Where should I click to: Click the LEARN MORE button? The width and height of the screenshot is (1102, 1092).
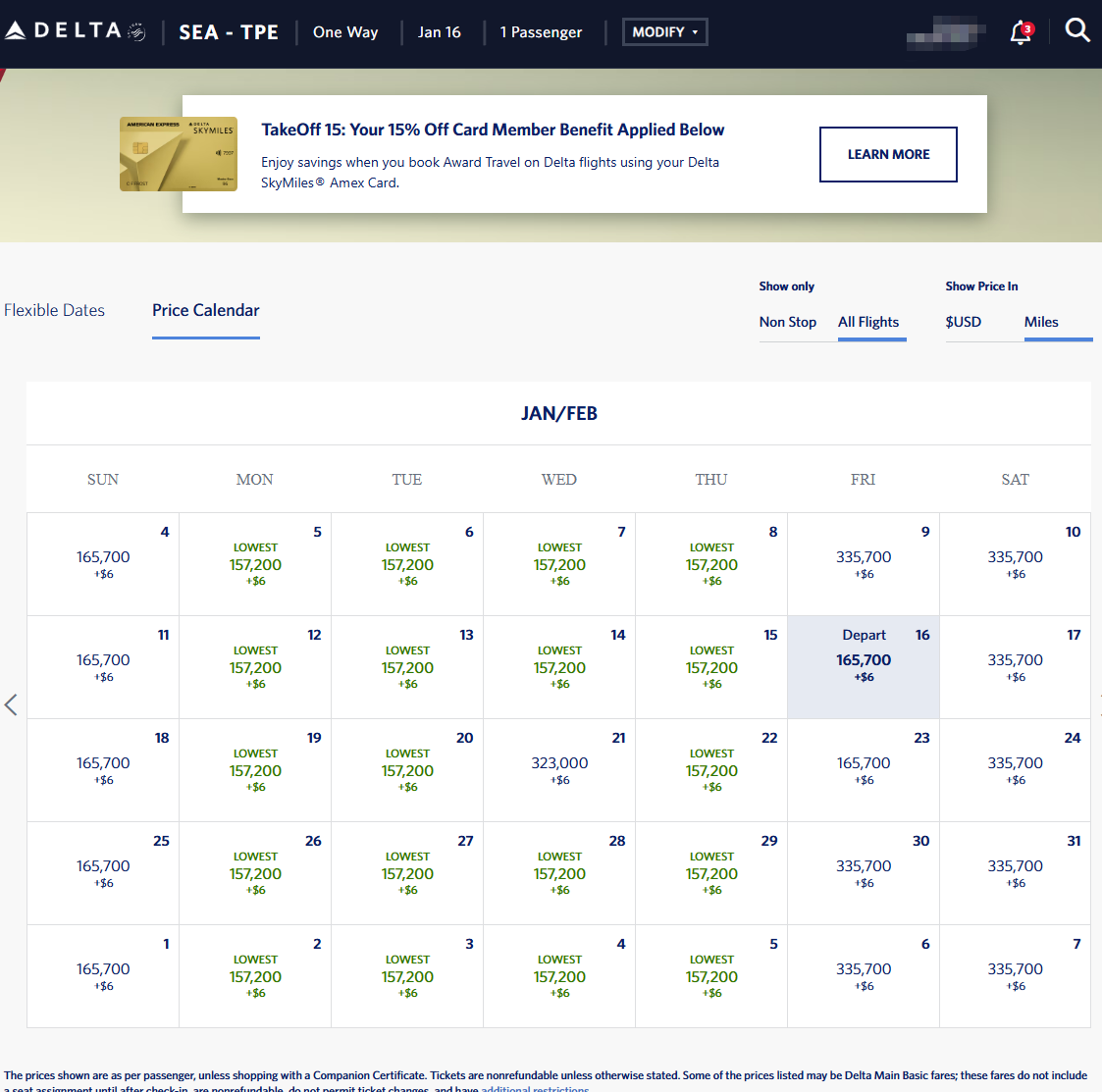tap(888, 155)
